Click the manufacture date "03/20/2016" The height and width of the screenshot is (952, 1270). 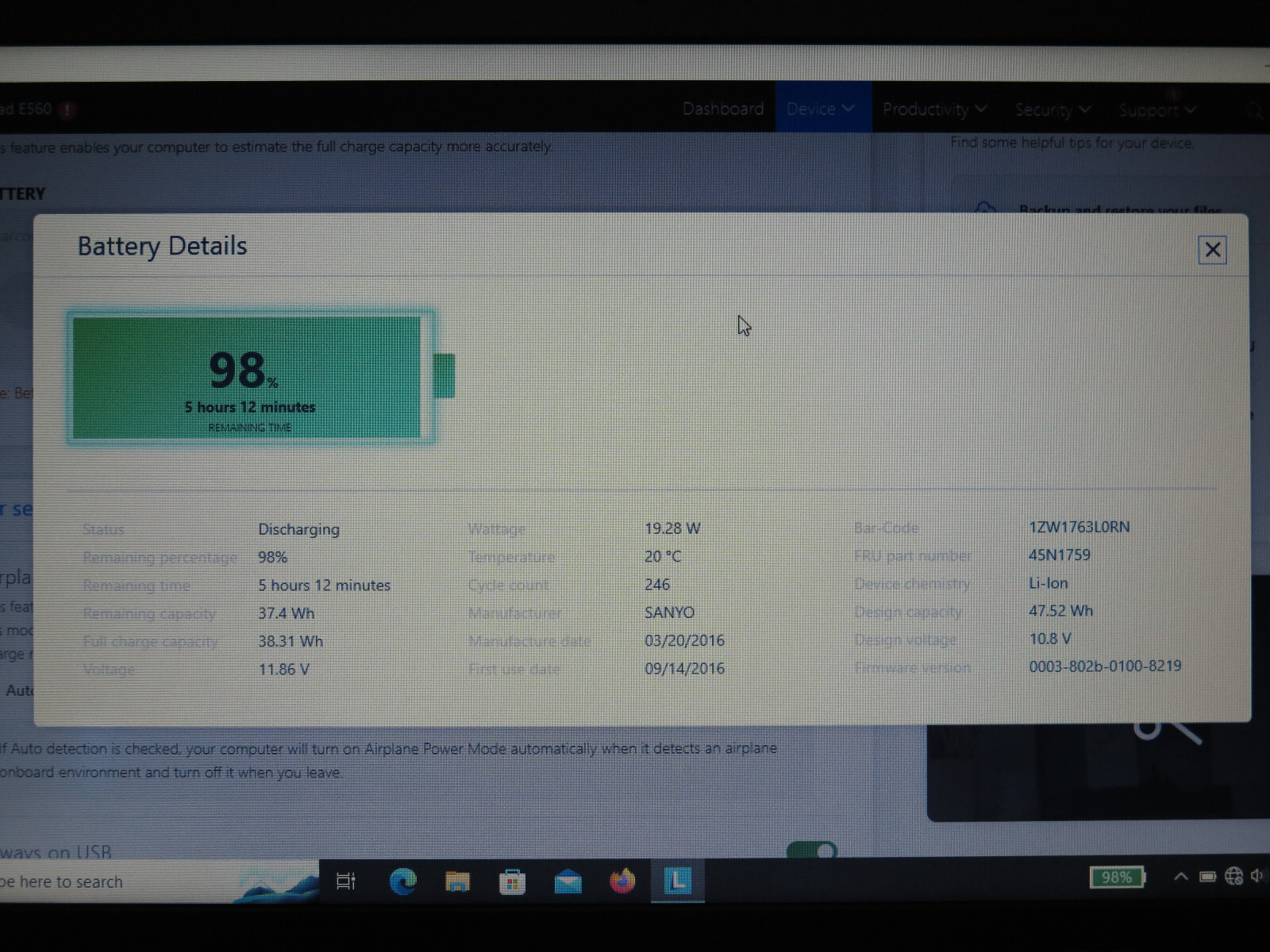point(684,640)
